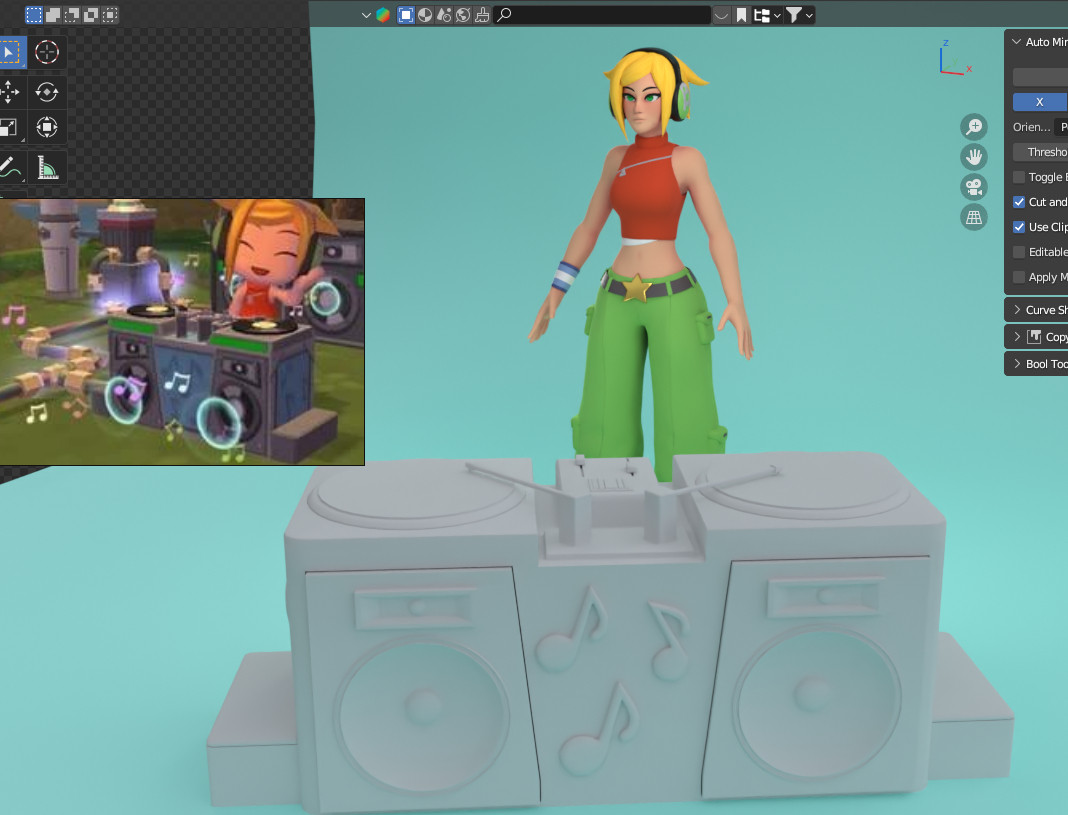This screenshot has height=815, width=1068.
Task: Open dropdown chevron left of colorful cube
Action: (366, 15)
